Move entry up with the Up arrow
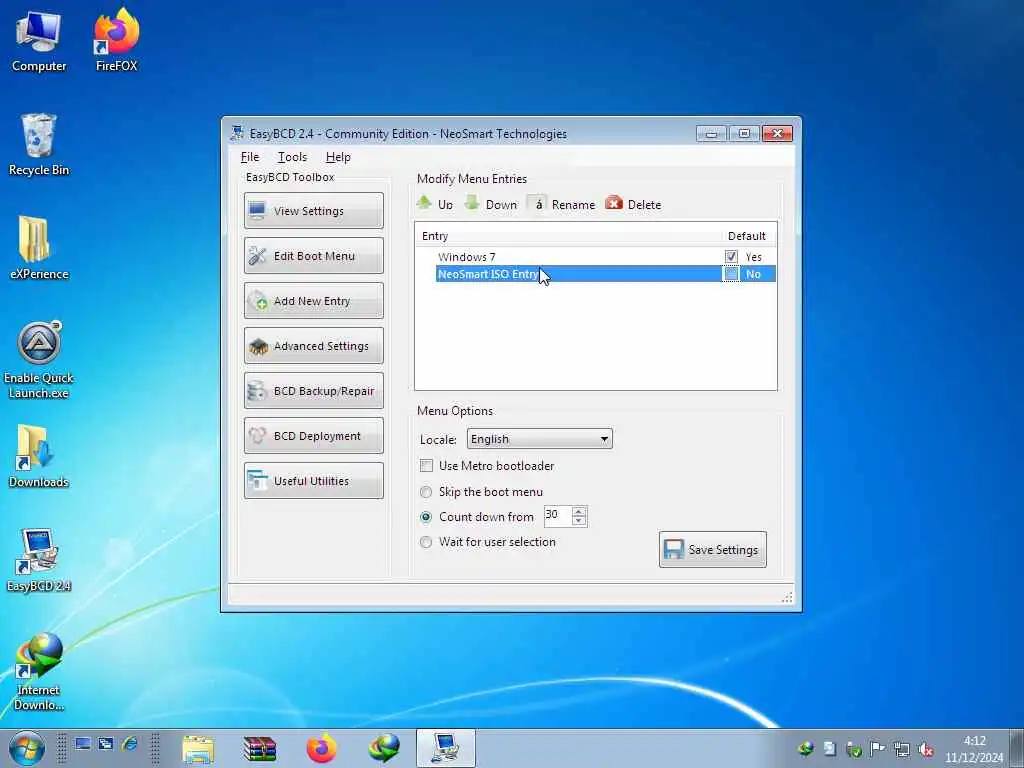1024x768 pixels. (435, 204)
